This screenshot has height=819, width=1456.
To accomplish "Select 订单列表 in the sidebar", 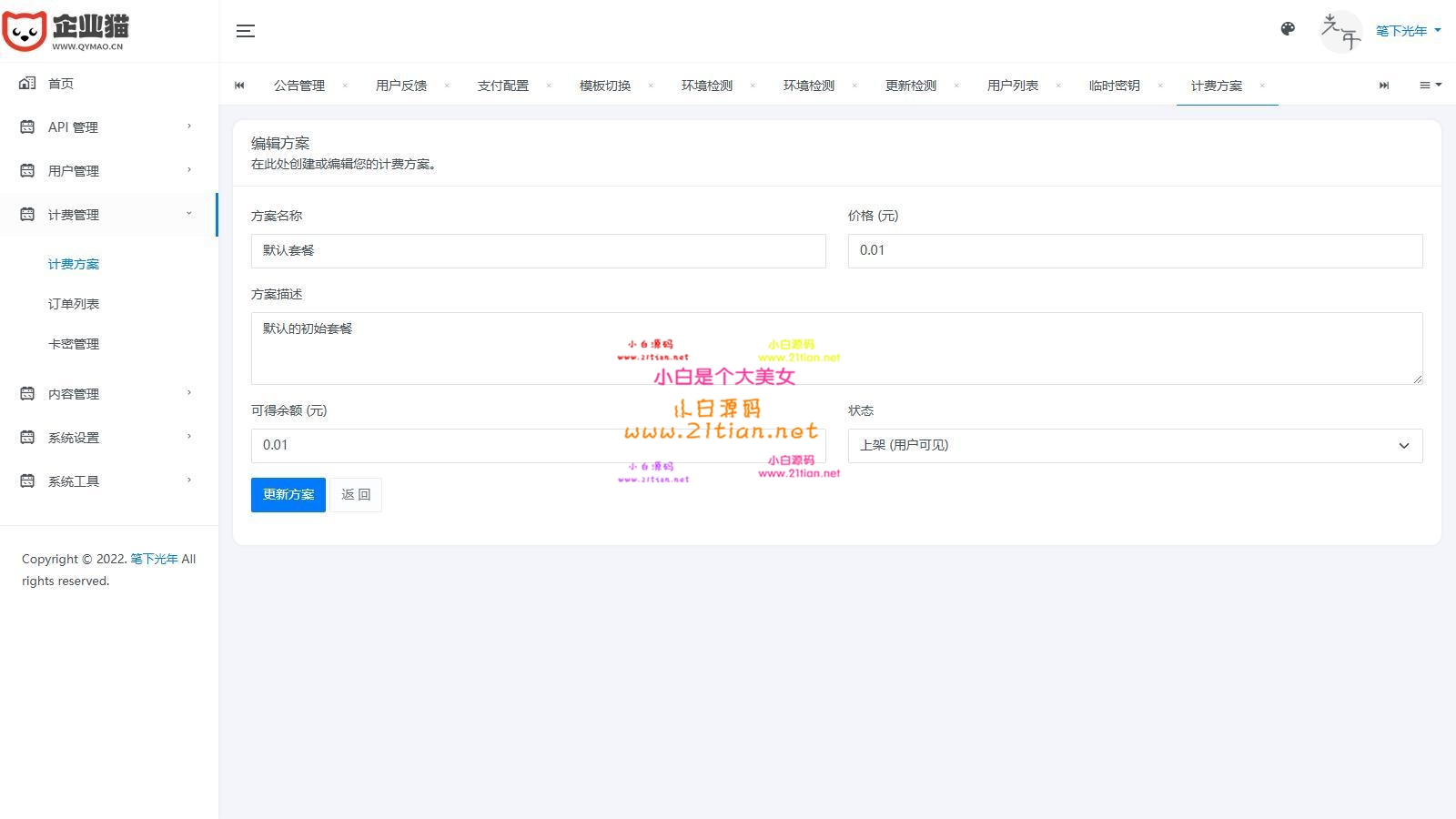I will click(74, 304).
